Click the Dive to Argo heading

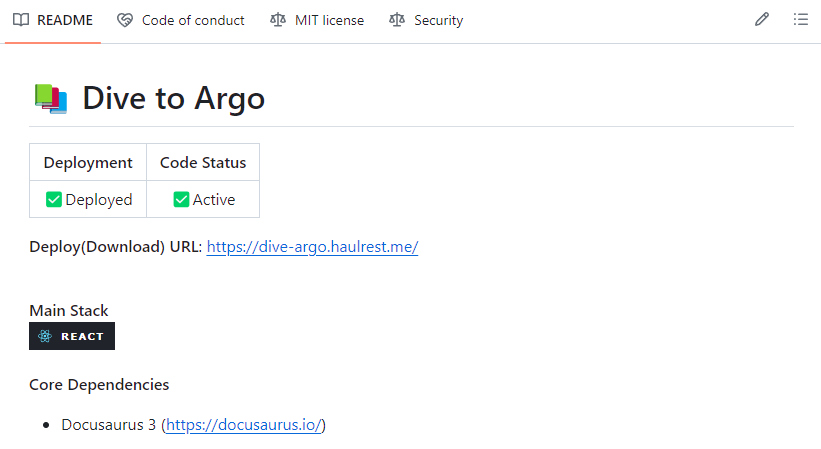[173, 98]
